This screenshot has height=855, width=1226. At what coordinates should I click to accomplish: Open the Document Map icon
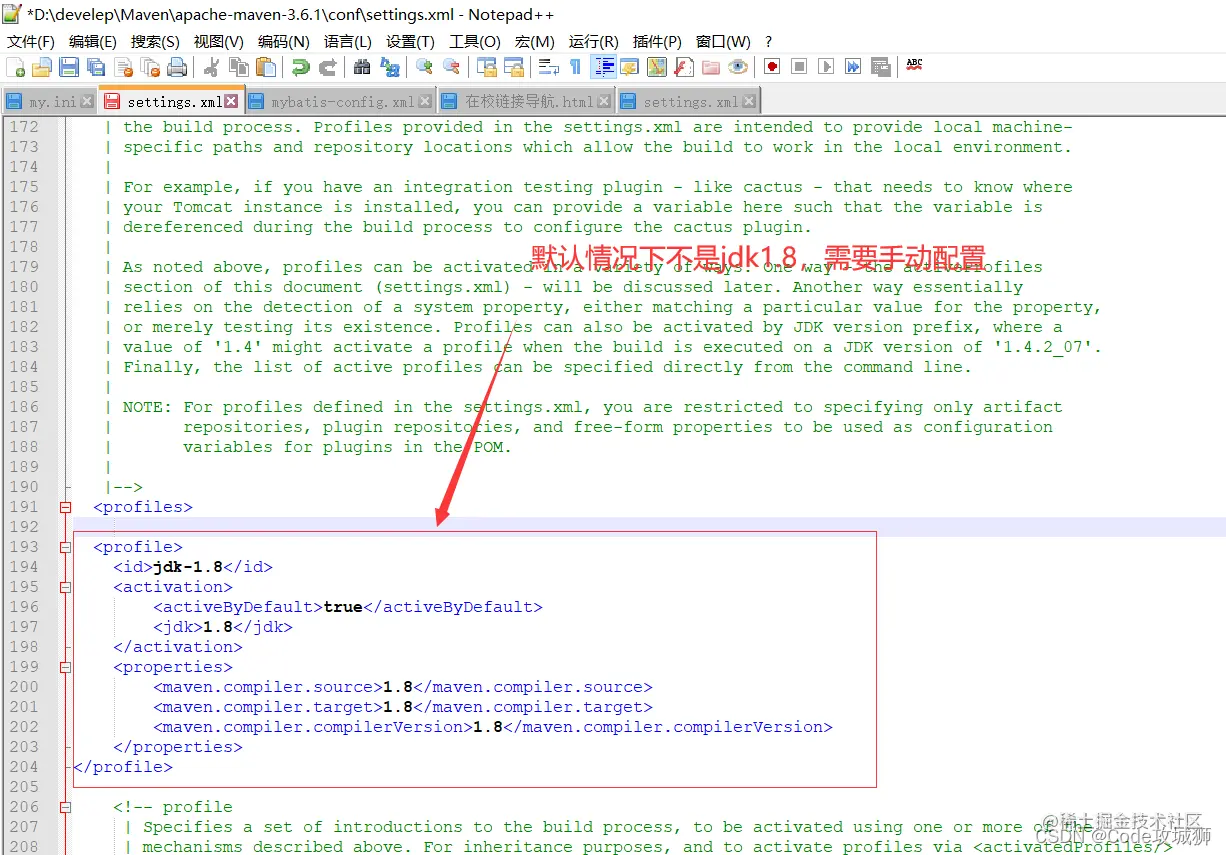[x=656, y=67]
